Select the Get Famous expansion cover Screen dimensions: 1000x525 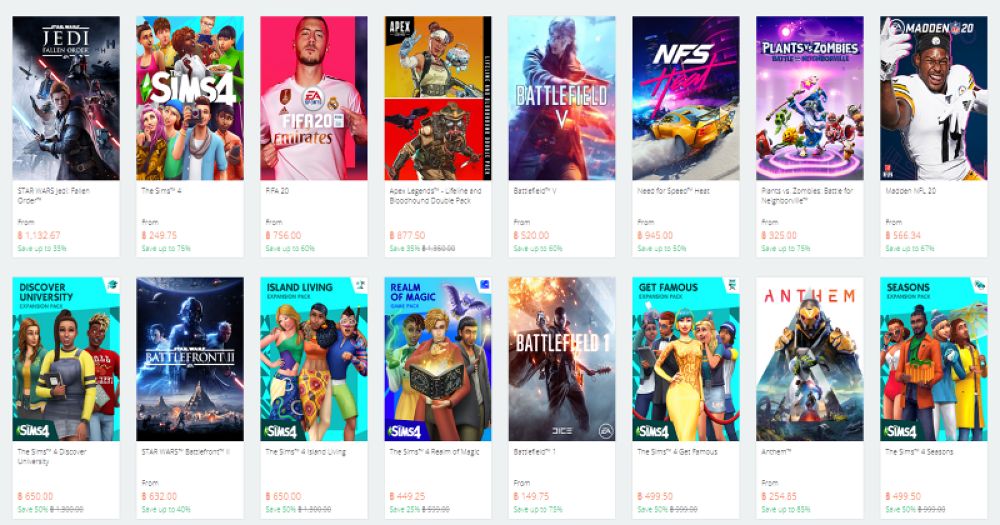686,359
